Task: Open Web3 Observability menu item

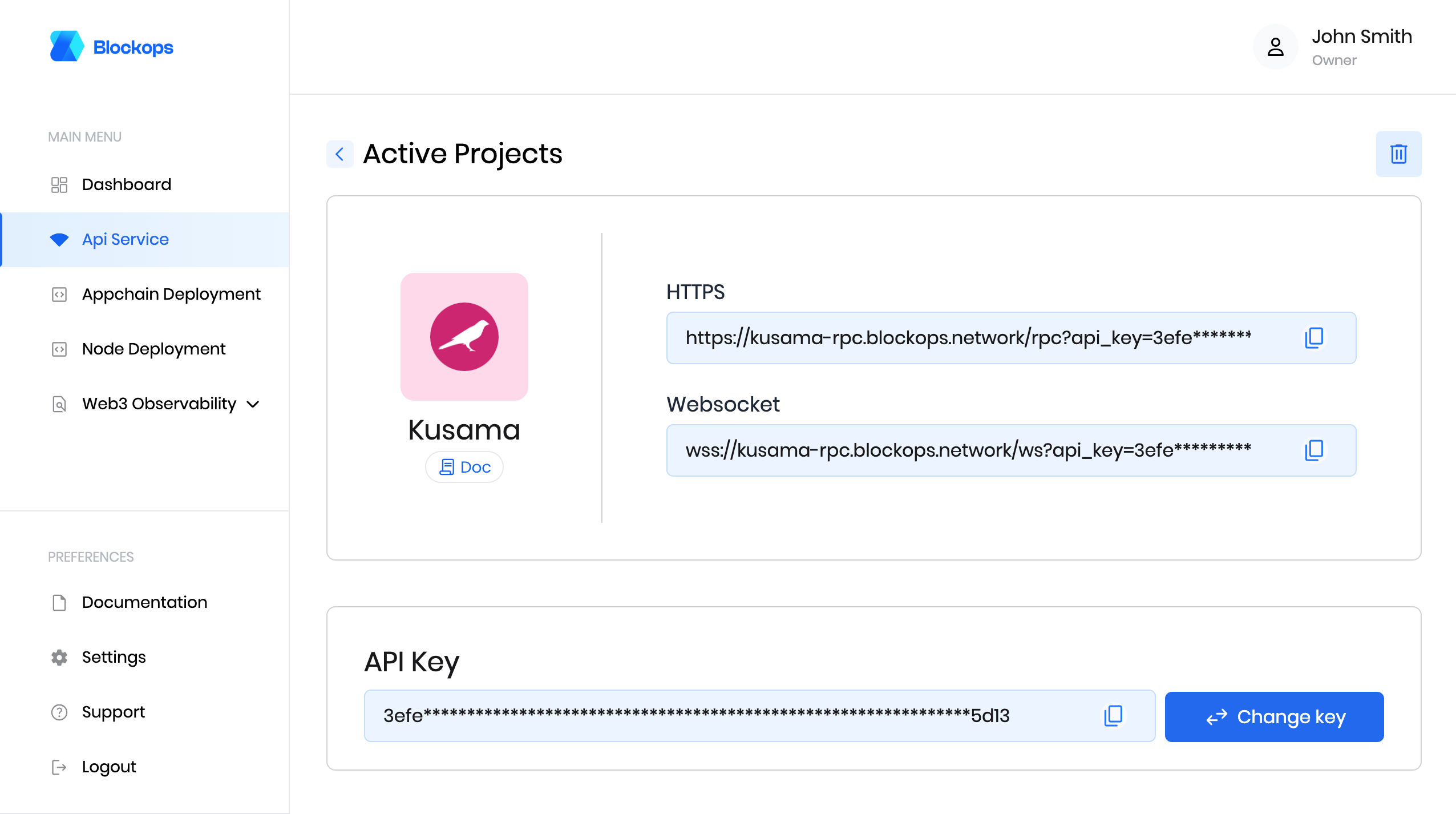Action: pos(145,404)
